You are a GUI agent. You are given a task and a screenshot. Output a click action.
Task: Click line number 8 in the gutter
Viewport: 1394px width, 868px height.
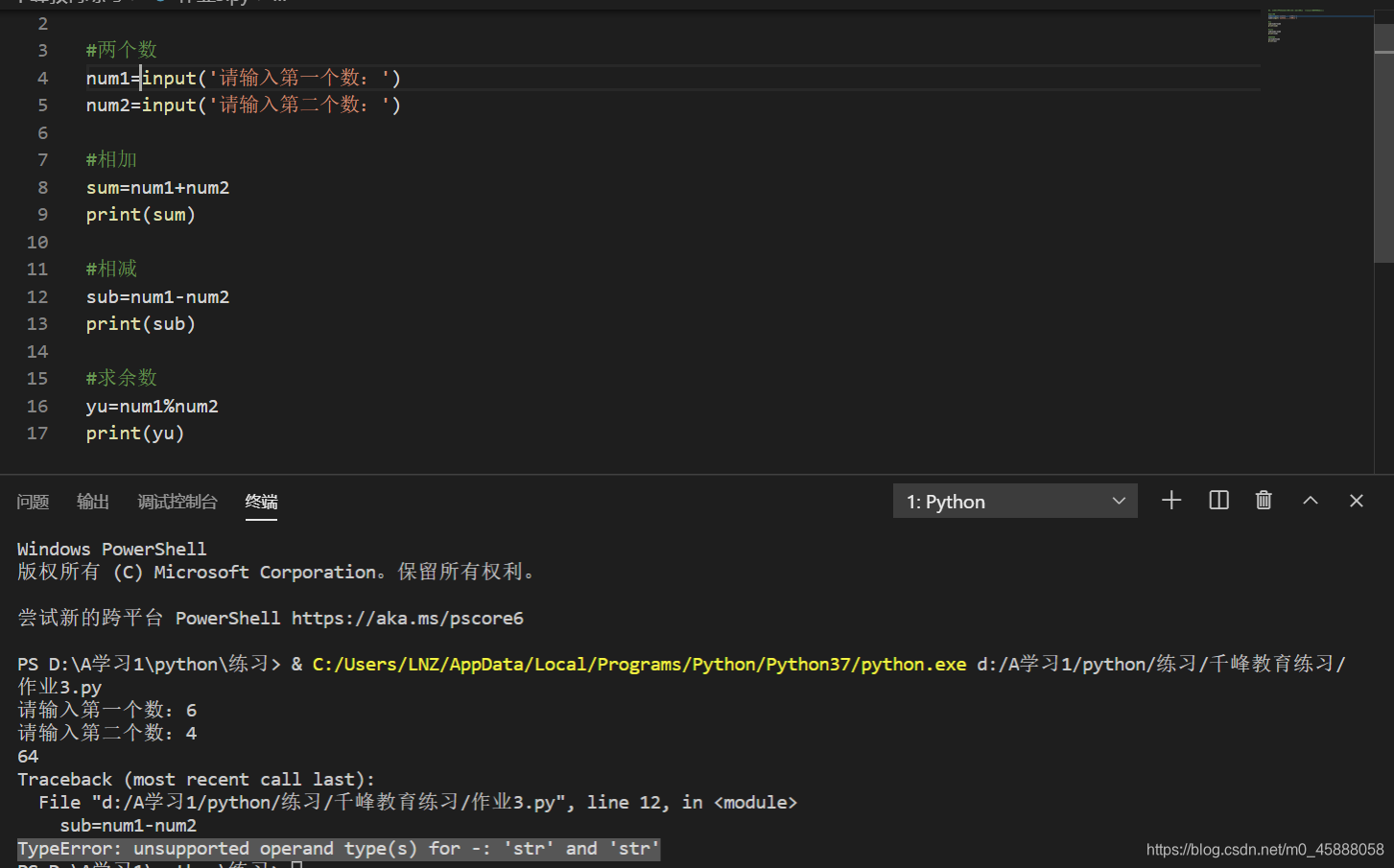tap(42, 187)
